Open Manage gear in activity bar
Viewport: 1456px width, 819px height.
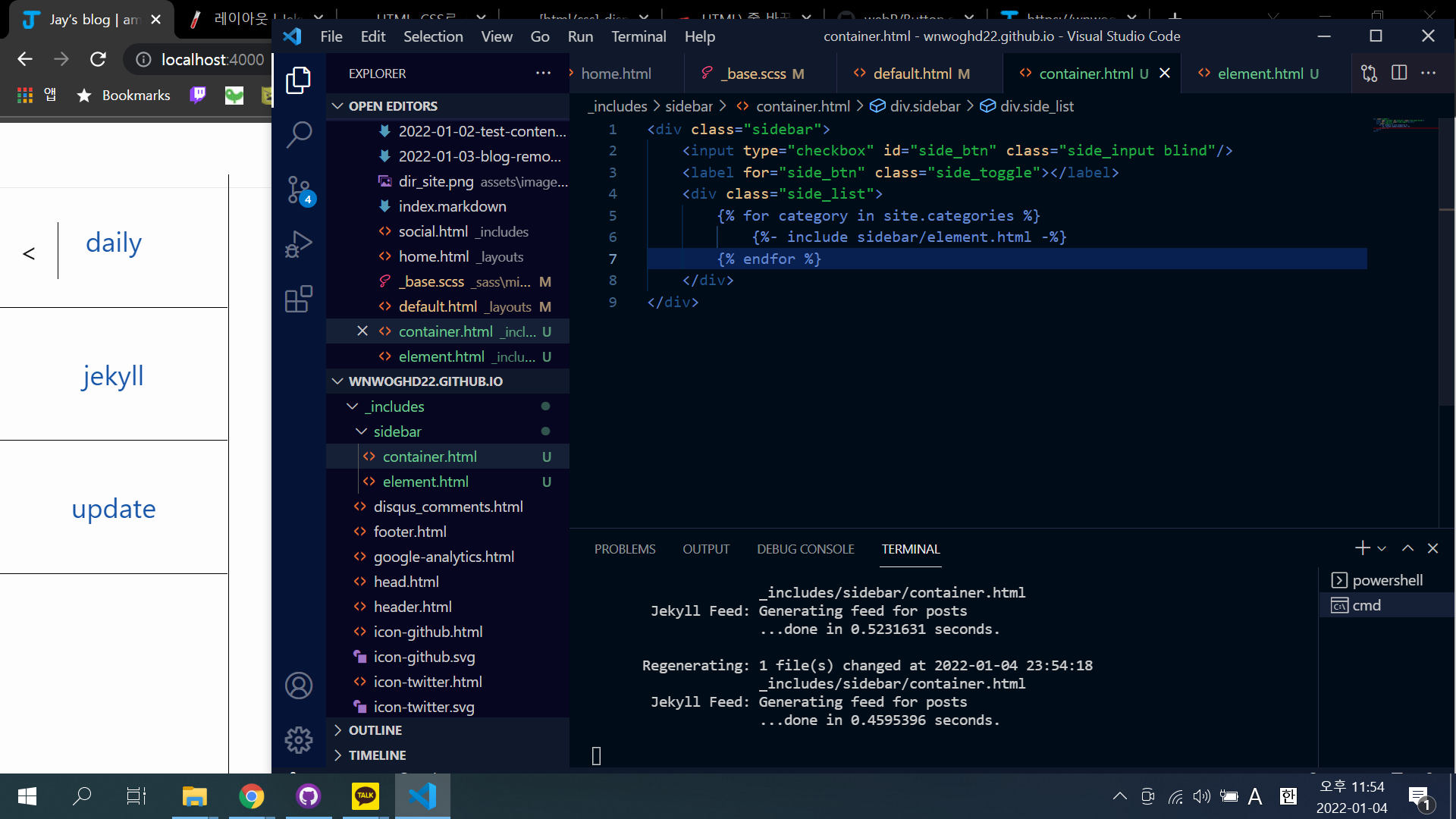pos(298,739)
